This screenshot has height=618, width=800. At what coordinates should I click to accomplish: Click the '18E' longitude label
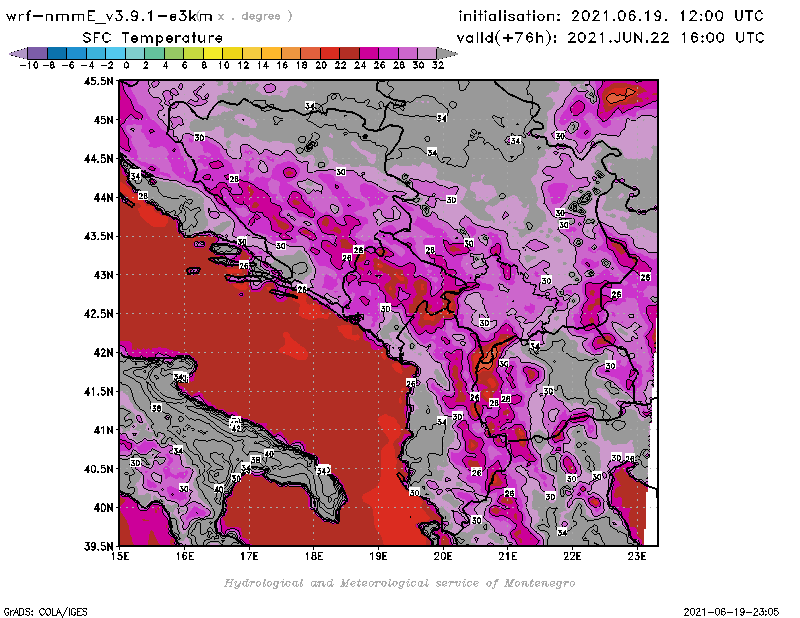pos(314,556)
